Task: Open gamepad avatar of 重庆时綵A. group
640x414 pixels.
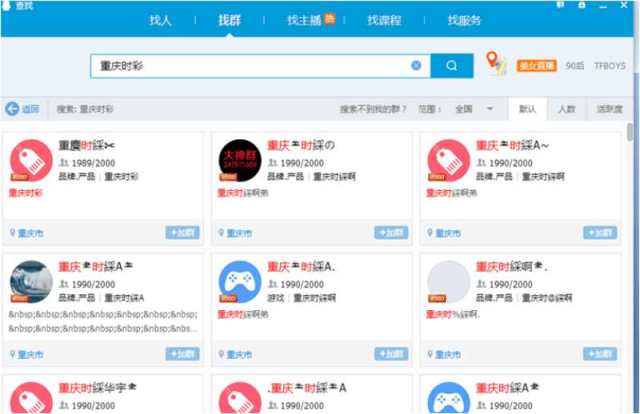Action: click(240, 282)
